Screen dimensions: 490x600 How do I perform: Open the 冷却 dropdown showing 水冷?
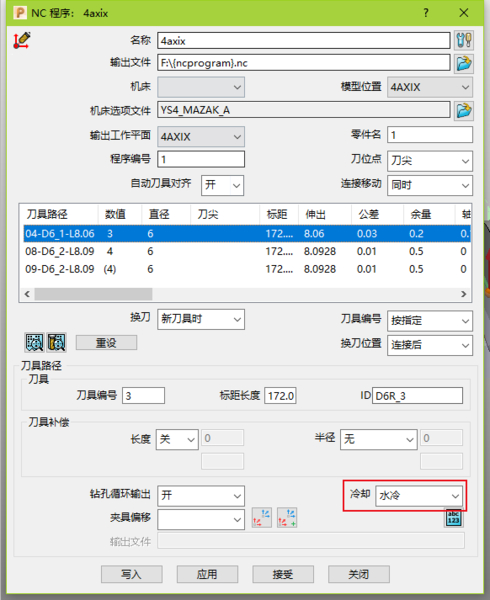[x=419, y=496]
